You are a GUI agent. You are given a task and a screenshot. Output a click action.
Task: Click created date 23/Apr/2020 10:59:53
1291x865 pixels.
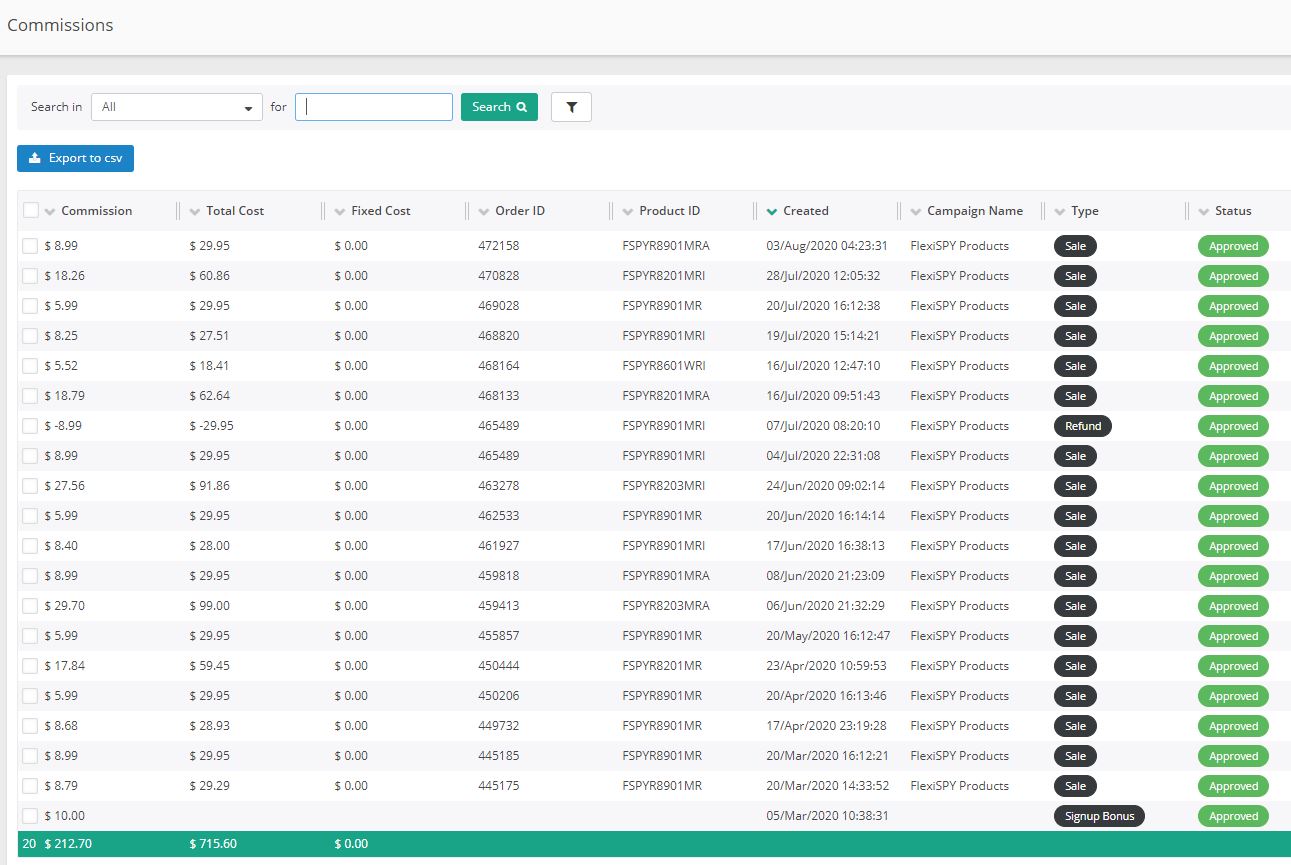tap(827, 666)
